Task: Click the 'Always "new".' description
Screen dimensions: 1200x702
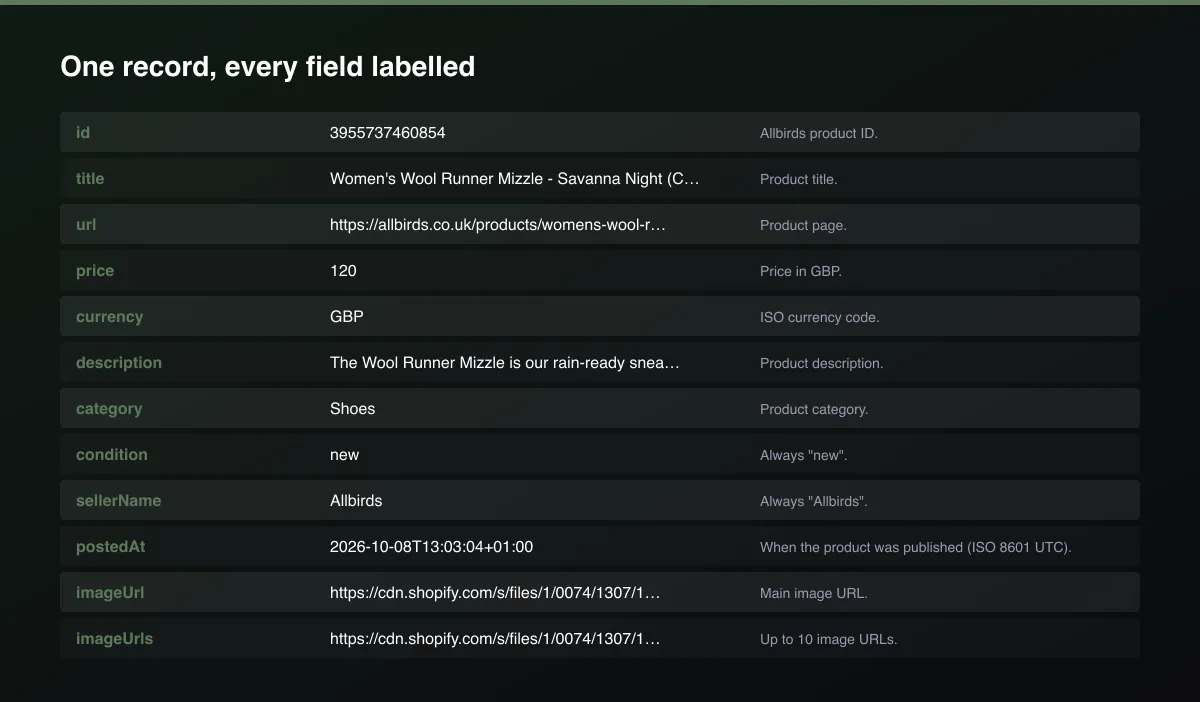Action: click(x=804, y=455)
